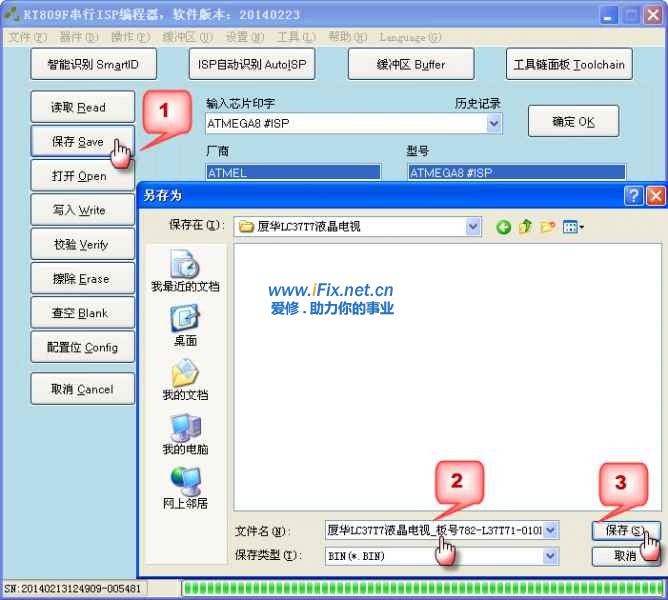Select My Computer (我的电脑) shortcut

click(x=185, y=435)
